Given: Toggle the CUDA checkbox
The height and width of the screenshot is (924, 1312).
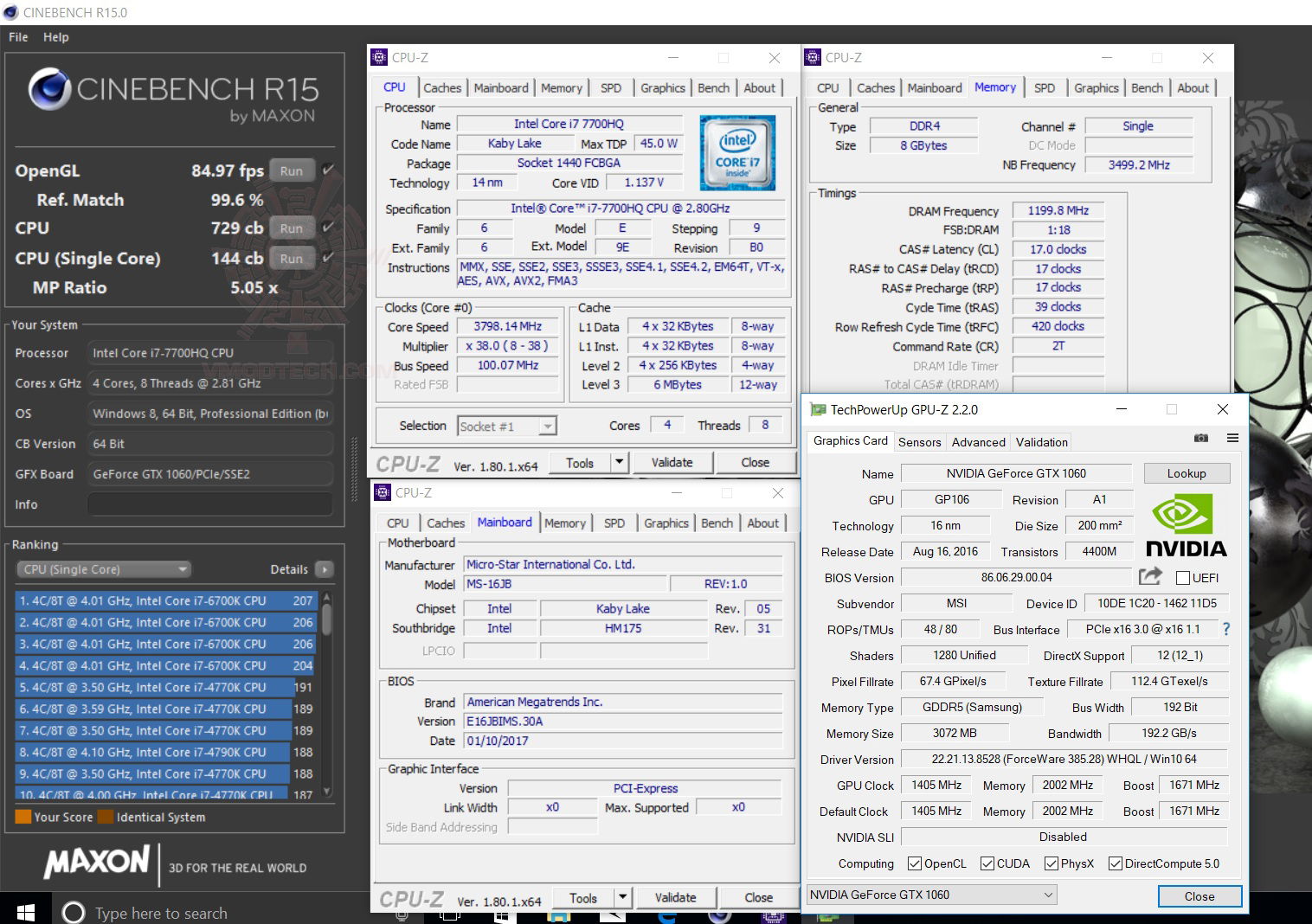Looking at the screenshot, I should 987,863.
